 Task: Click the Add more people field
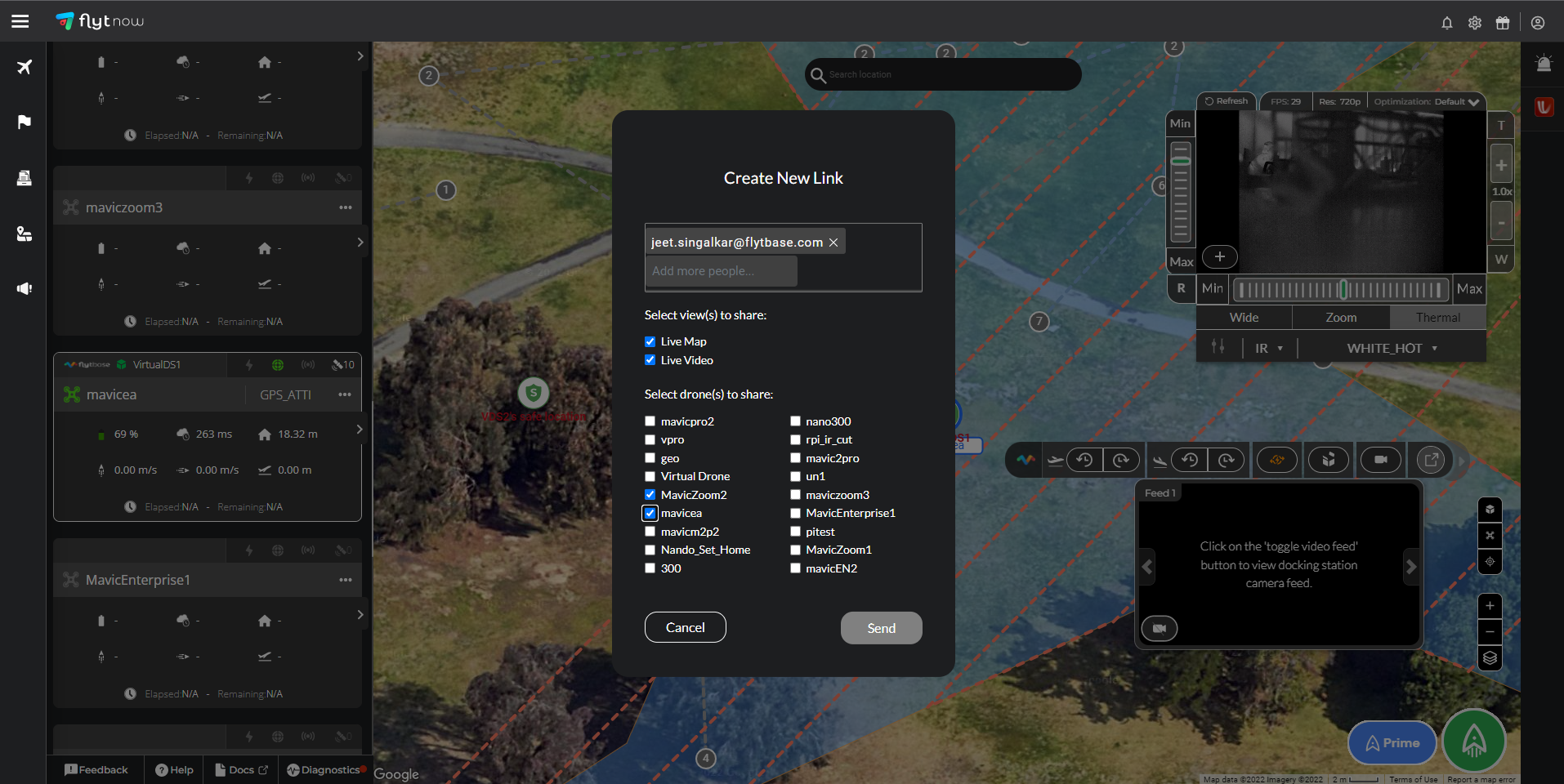721,271
